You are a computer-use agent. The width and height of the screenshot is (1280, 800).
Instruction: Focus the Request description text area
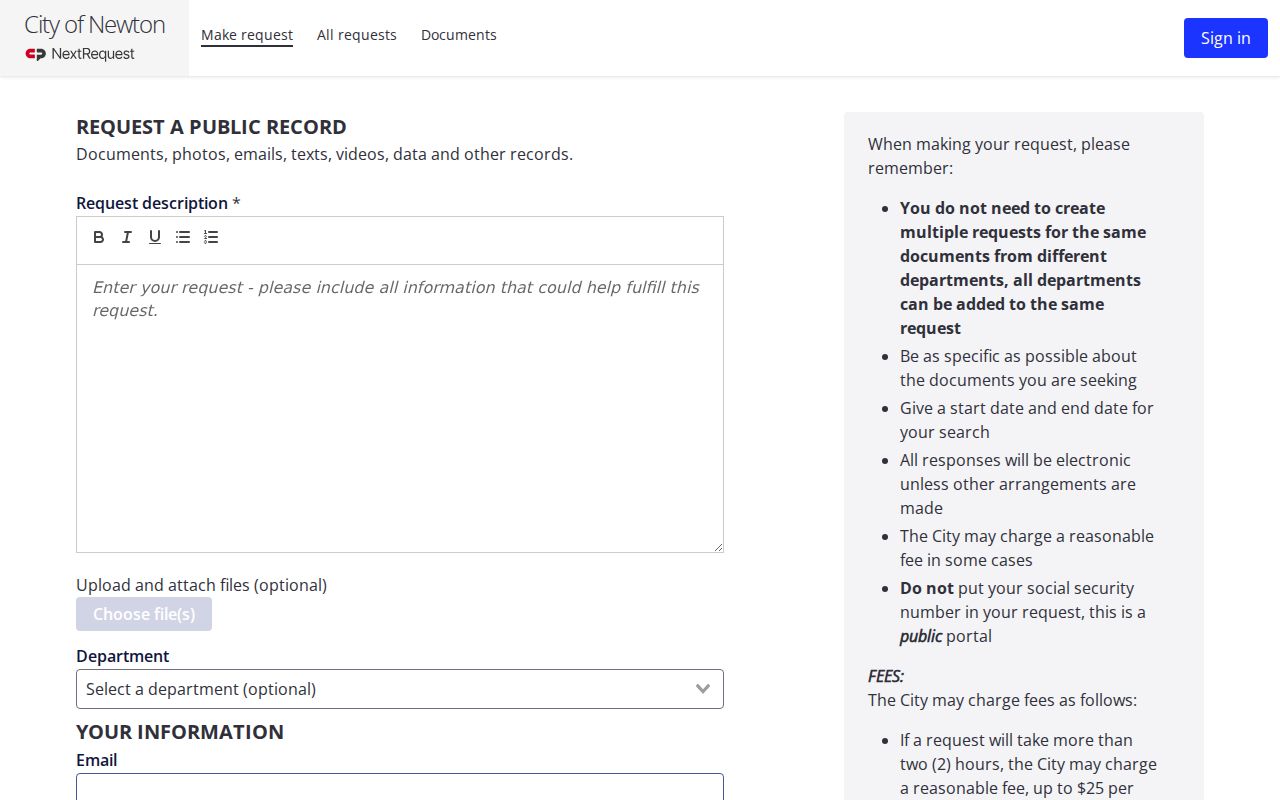pyautogui.click(x=400, y=408)
